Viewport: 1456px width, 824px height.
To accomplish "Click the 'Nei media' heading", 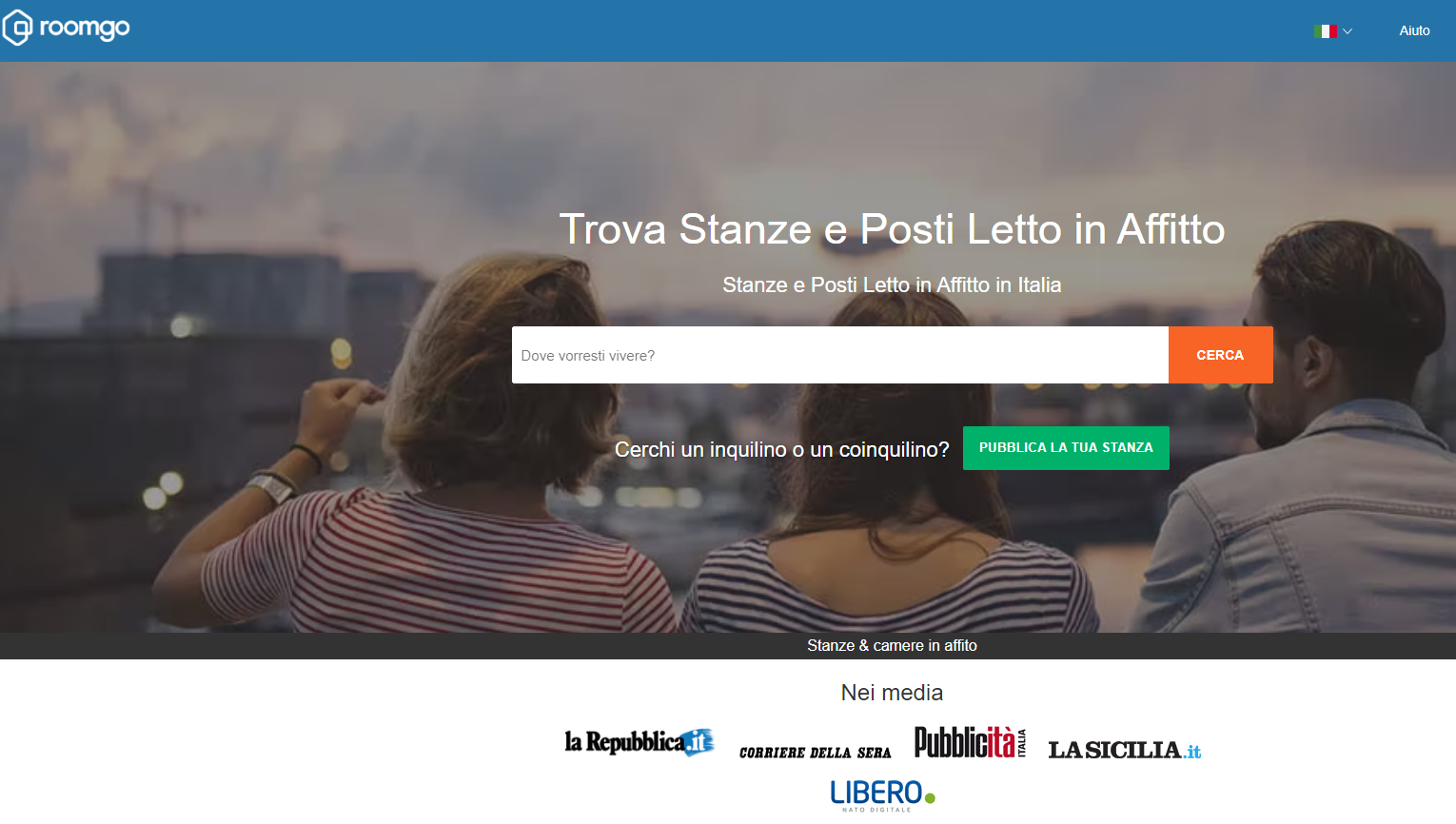I will [x=892, y=693].
